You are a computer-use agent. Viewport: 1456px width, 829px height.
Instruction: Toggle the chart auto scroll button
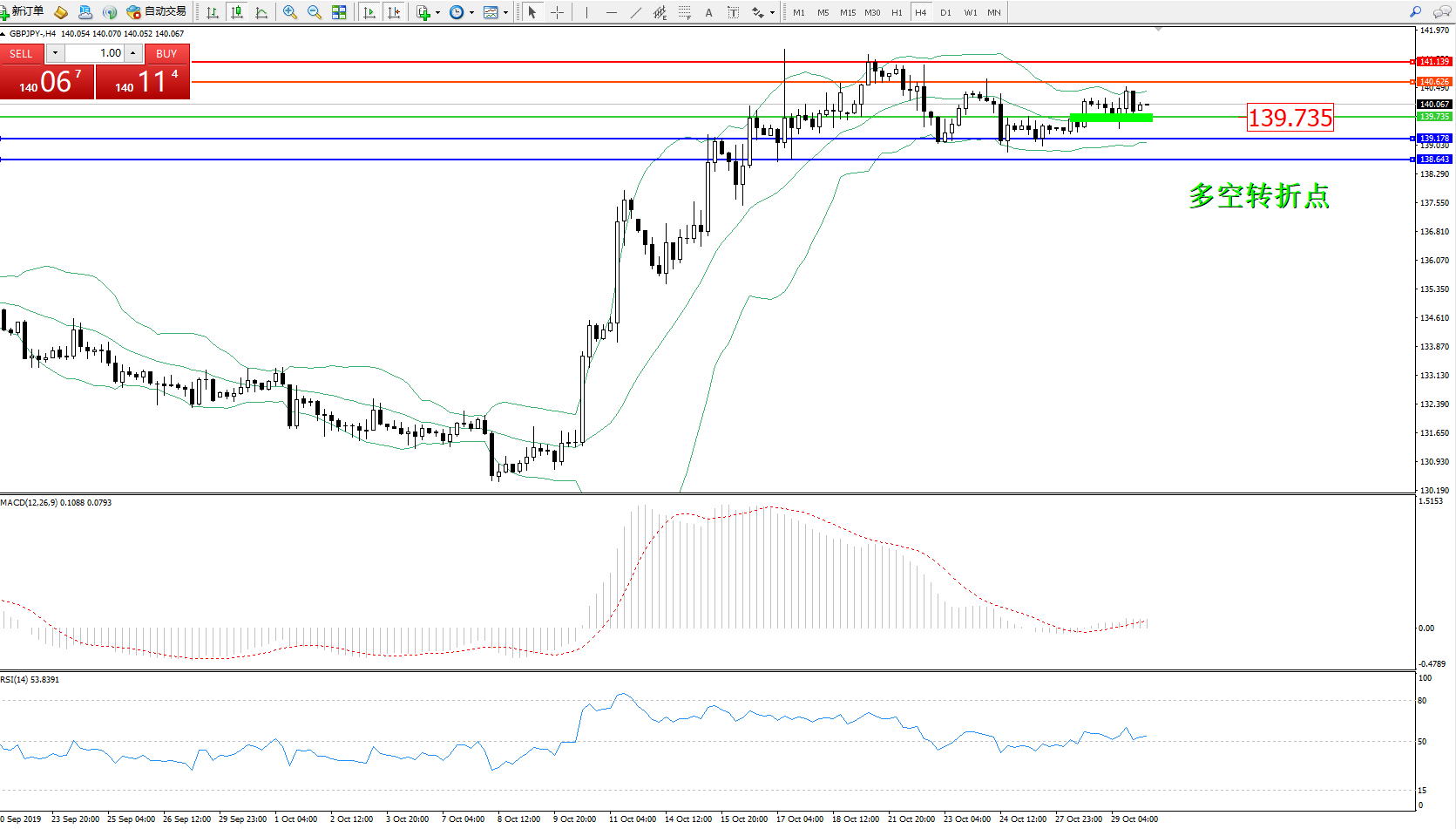[369, 12]
